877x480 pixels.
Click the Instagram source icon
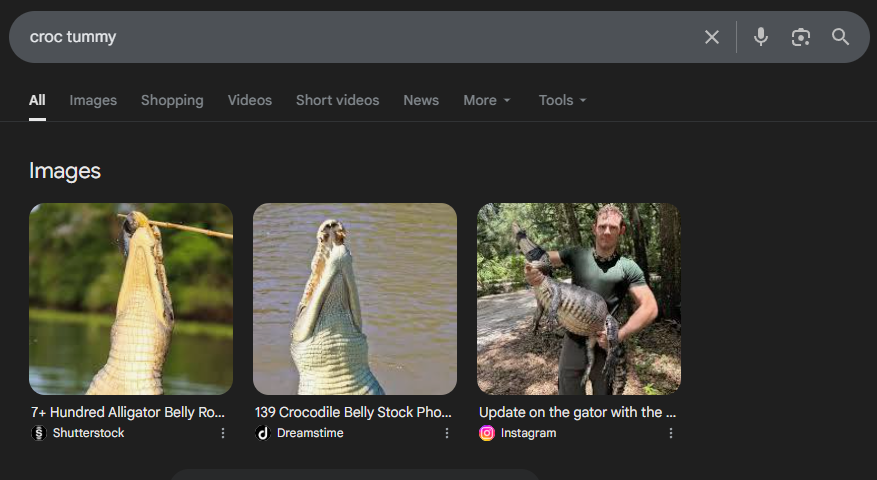[x=487, y=433]
